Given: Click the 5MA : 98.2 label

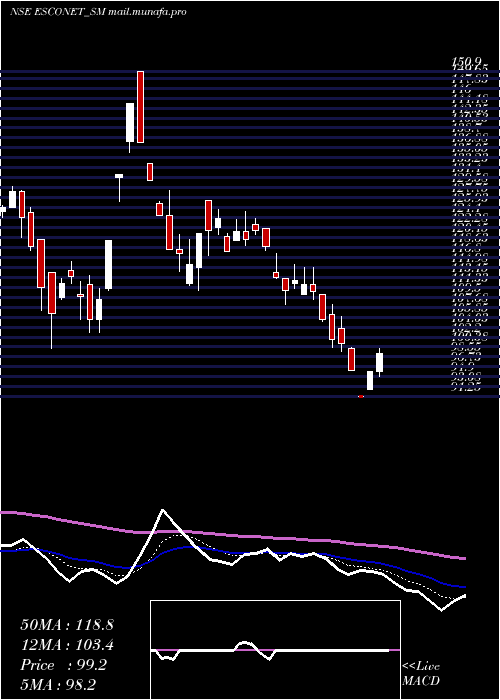Looking at the screenshot, I should (x=59, y=685).
